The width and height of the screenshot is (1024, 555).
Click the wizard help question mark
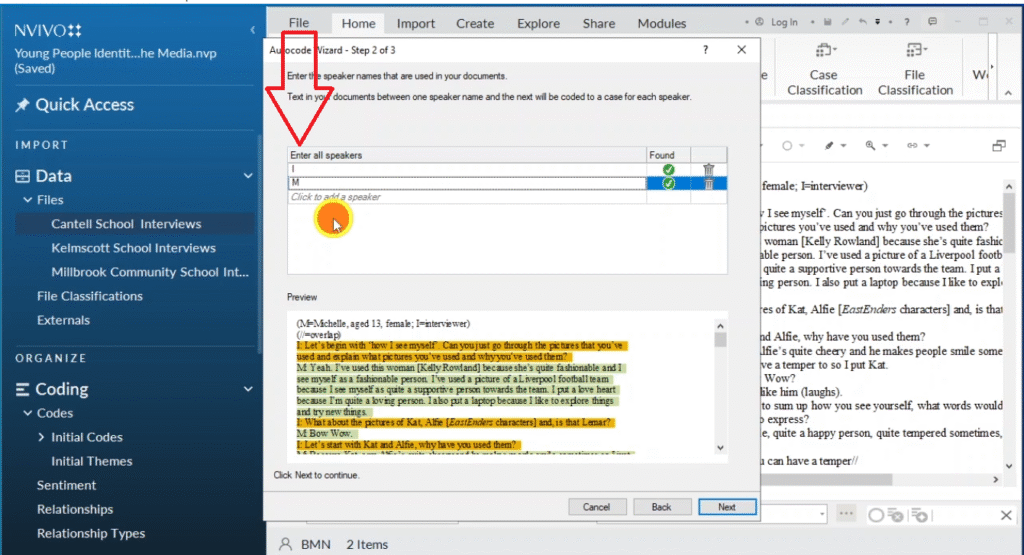tap(705, 49)
